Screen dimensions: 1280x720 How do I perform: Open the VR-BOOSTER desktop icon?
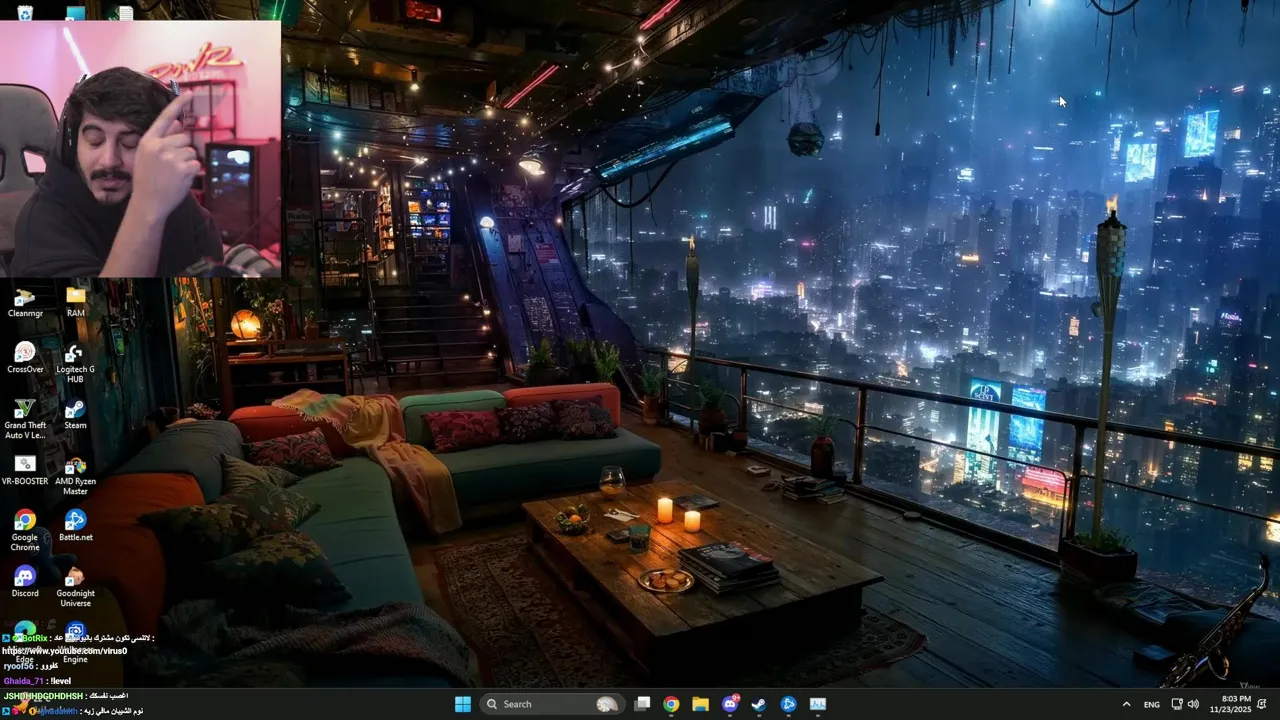click(x=25, y=470)
